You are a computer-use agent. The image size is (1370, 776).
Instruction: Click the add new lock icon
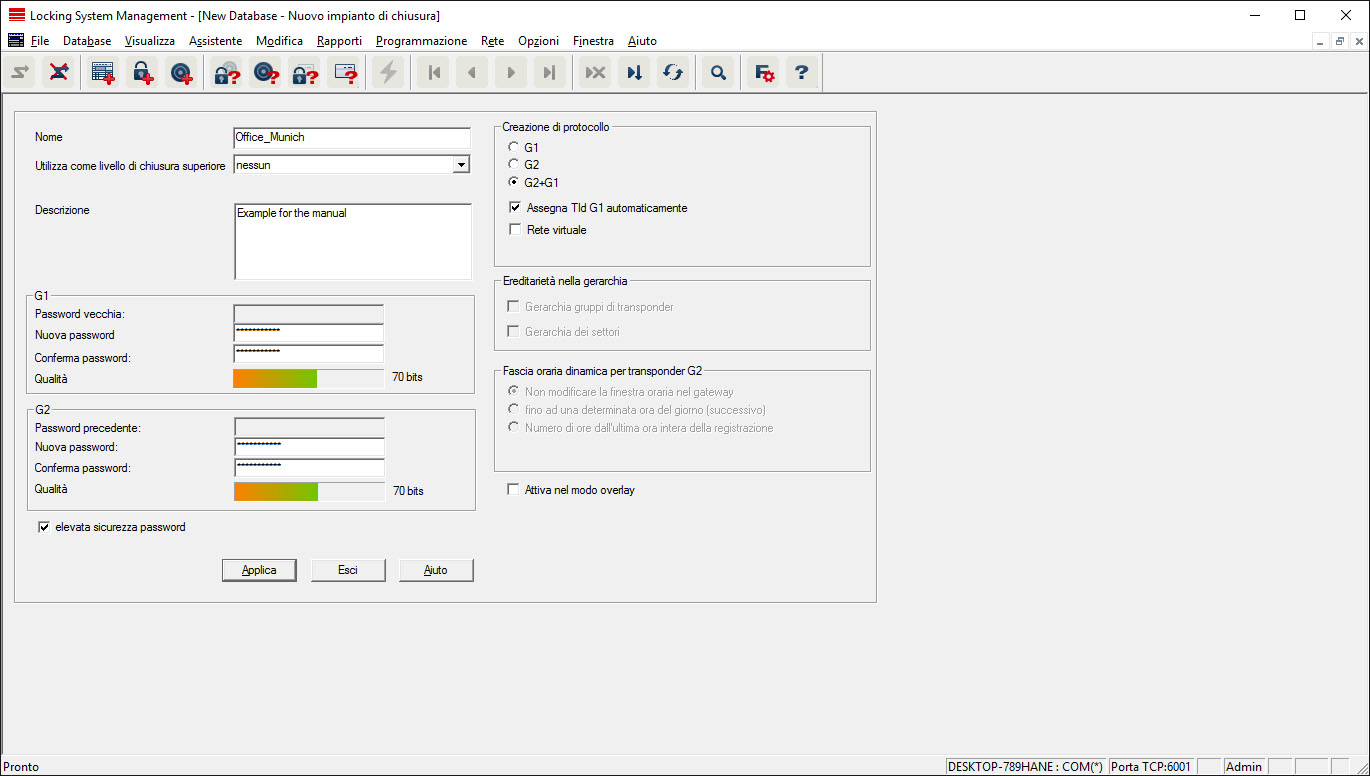click(142, 73)
